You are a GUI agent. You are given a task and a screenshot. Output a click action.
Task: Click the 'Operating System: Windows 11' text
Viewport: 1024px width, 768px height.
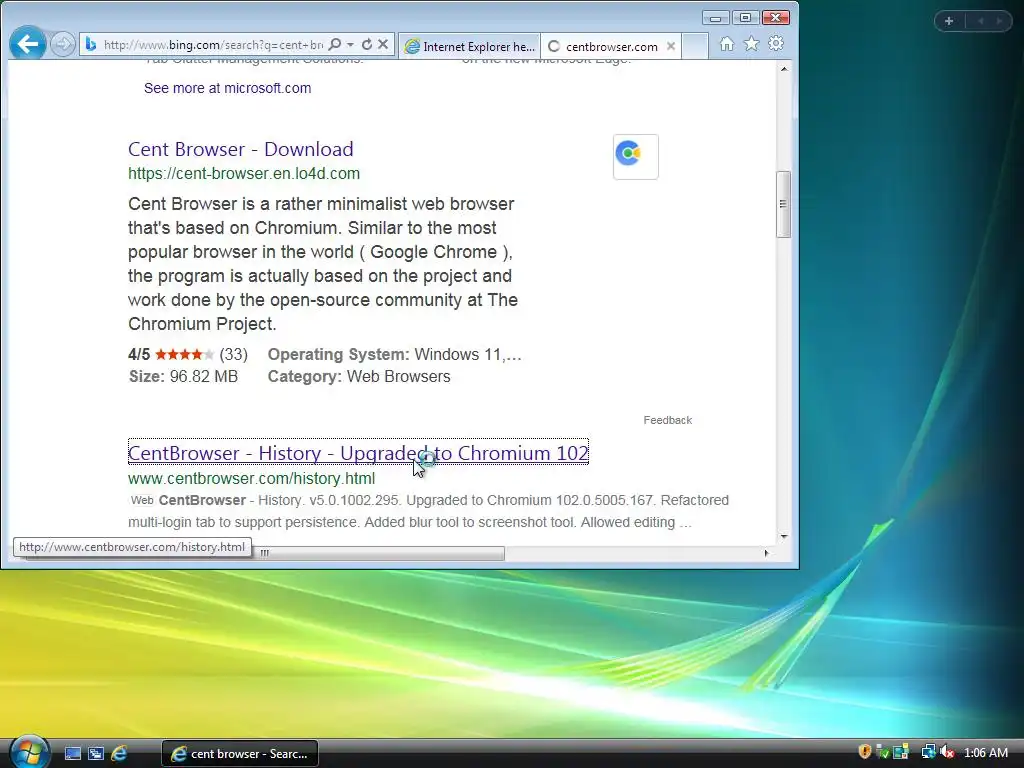tap(394, 355)
